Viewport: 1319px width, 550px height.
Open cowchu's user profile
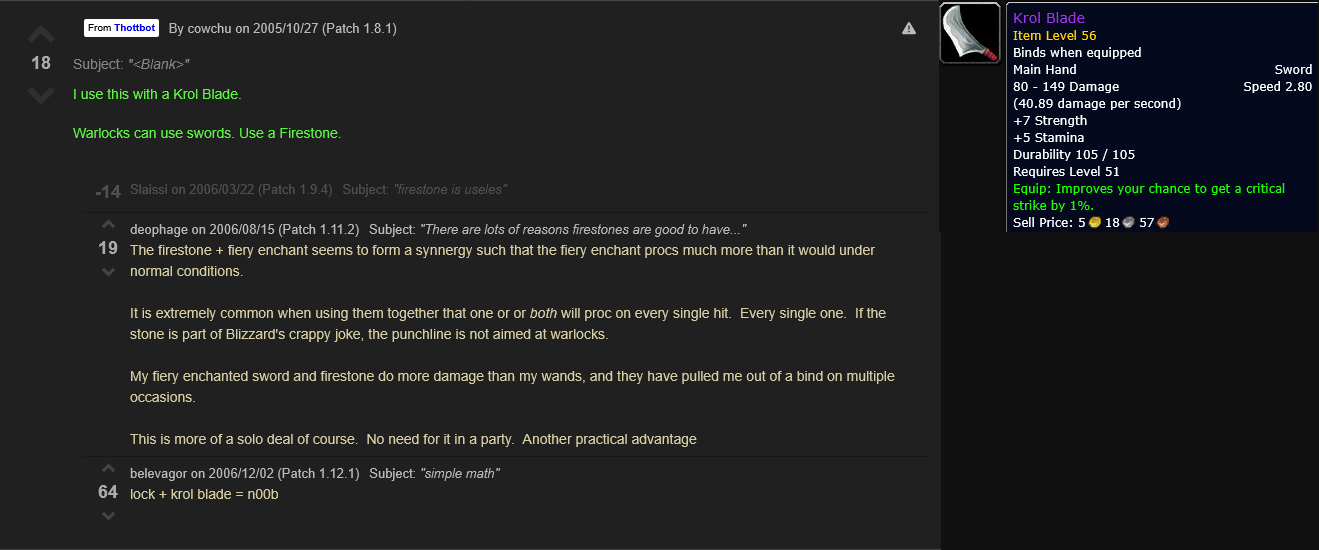209,29
